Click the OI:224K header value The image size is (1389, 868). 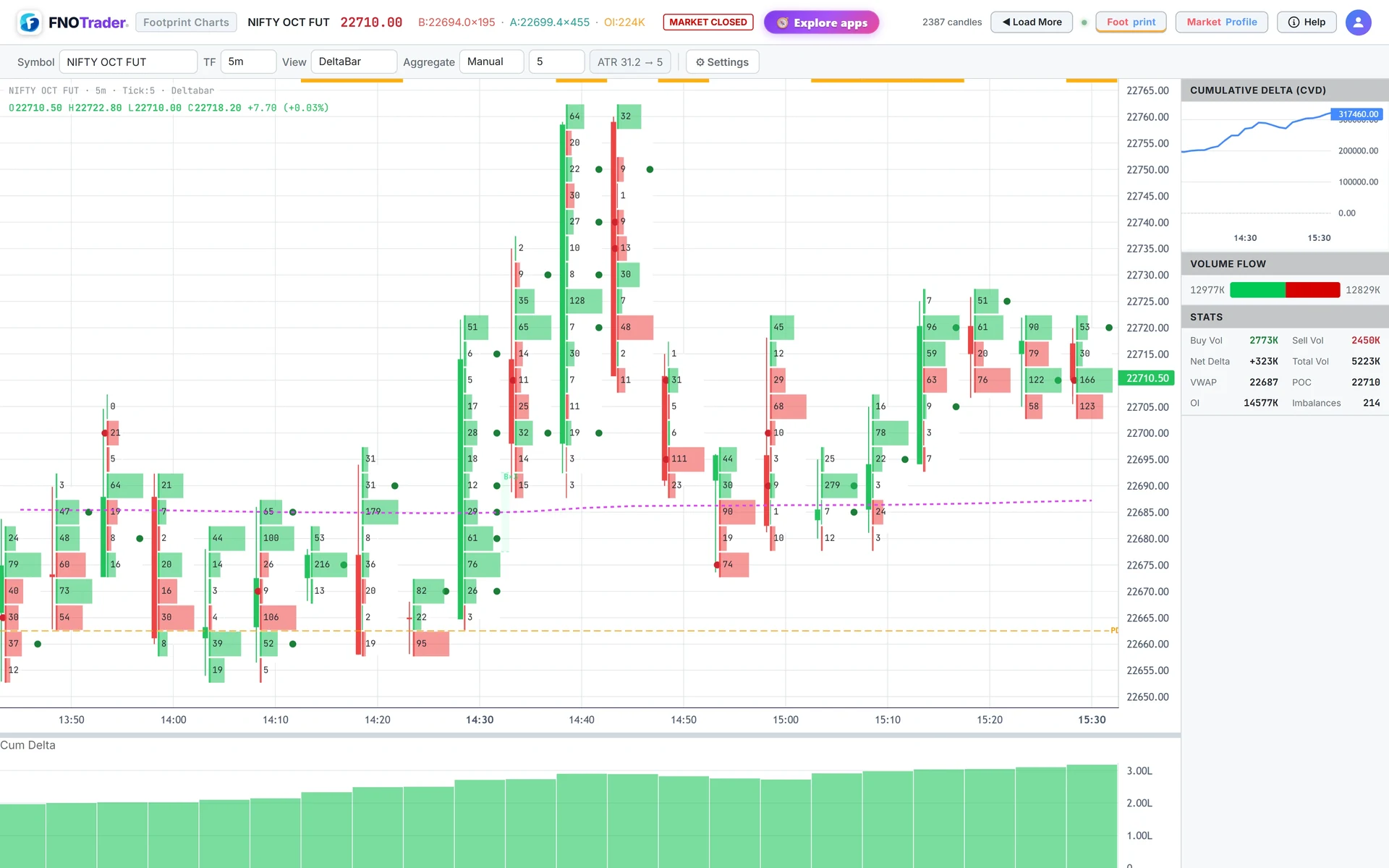(x=624, y=22)
